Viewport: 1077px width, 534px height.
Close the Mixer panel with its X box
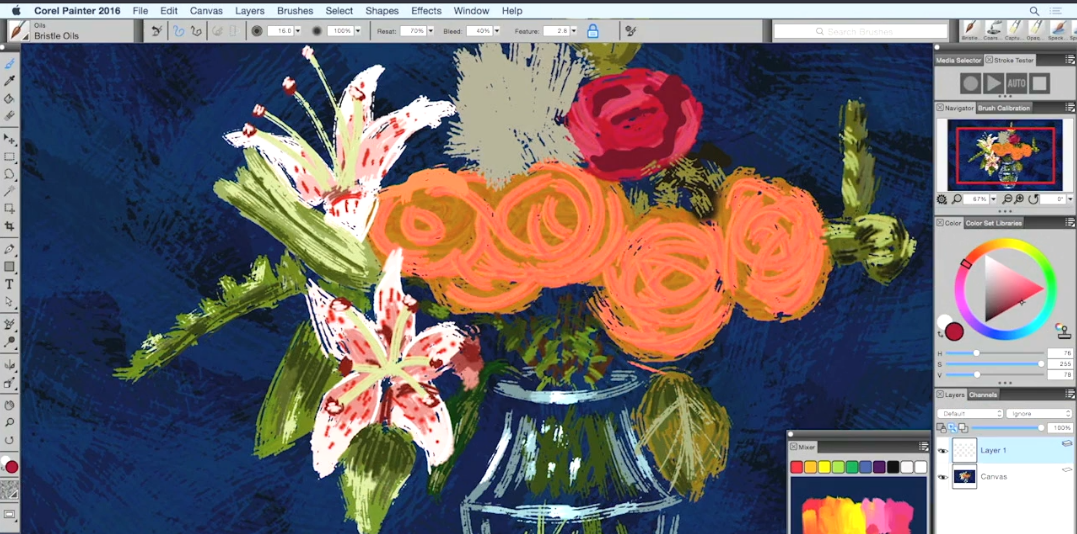(x=794, y=446)
